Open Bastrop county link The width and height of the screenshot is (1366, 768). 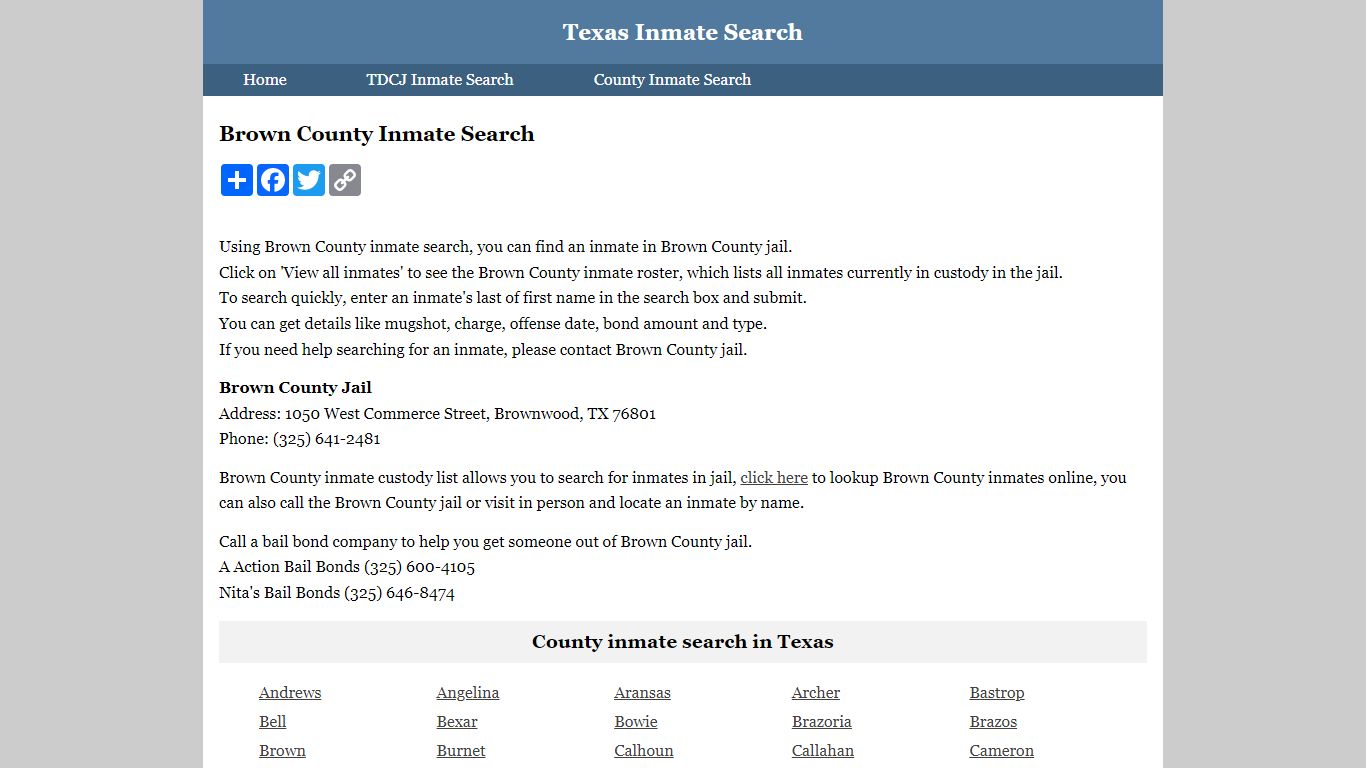[x=997, y=693]
